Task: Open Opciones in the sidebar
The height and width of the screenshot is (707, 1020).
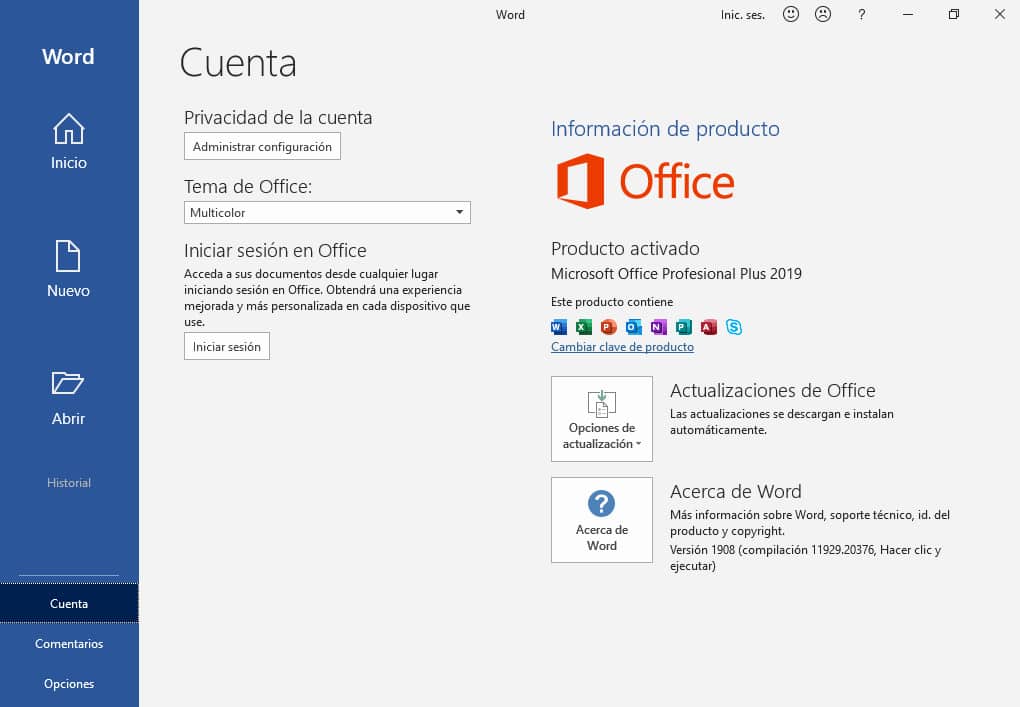Action: click(x=69, y=684)
